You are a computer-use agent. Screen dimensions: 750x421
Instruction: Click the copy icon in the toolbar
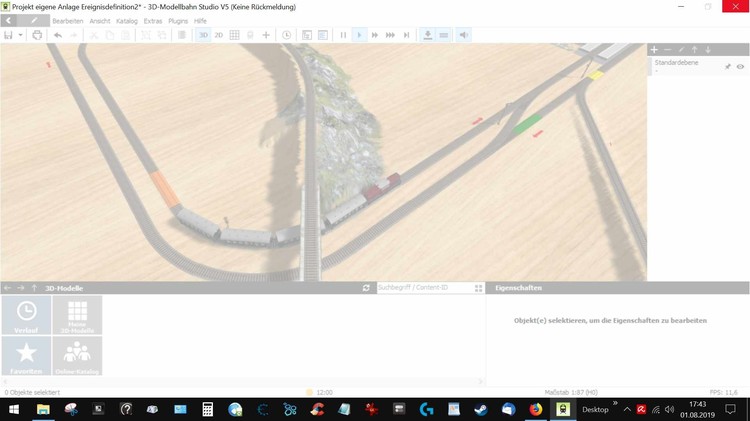(x=110, y=35)
